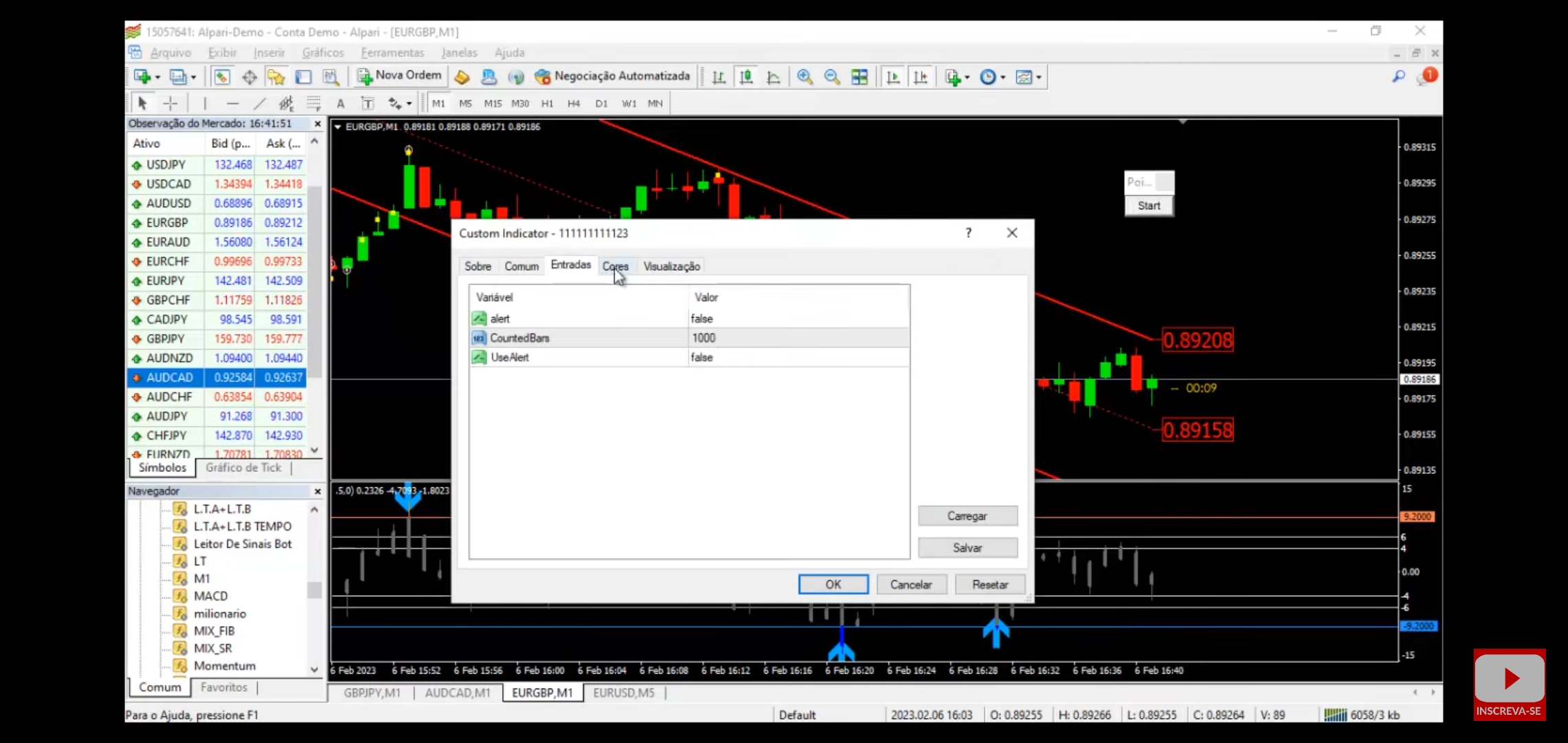Open the Ferramentas menu
This screenshot has height=743, width=1568.
point(392,52)
